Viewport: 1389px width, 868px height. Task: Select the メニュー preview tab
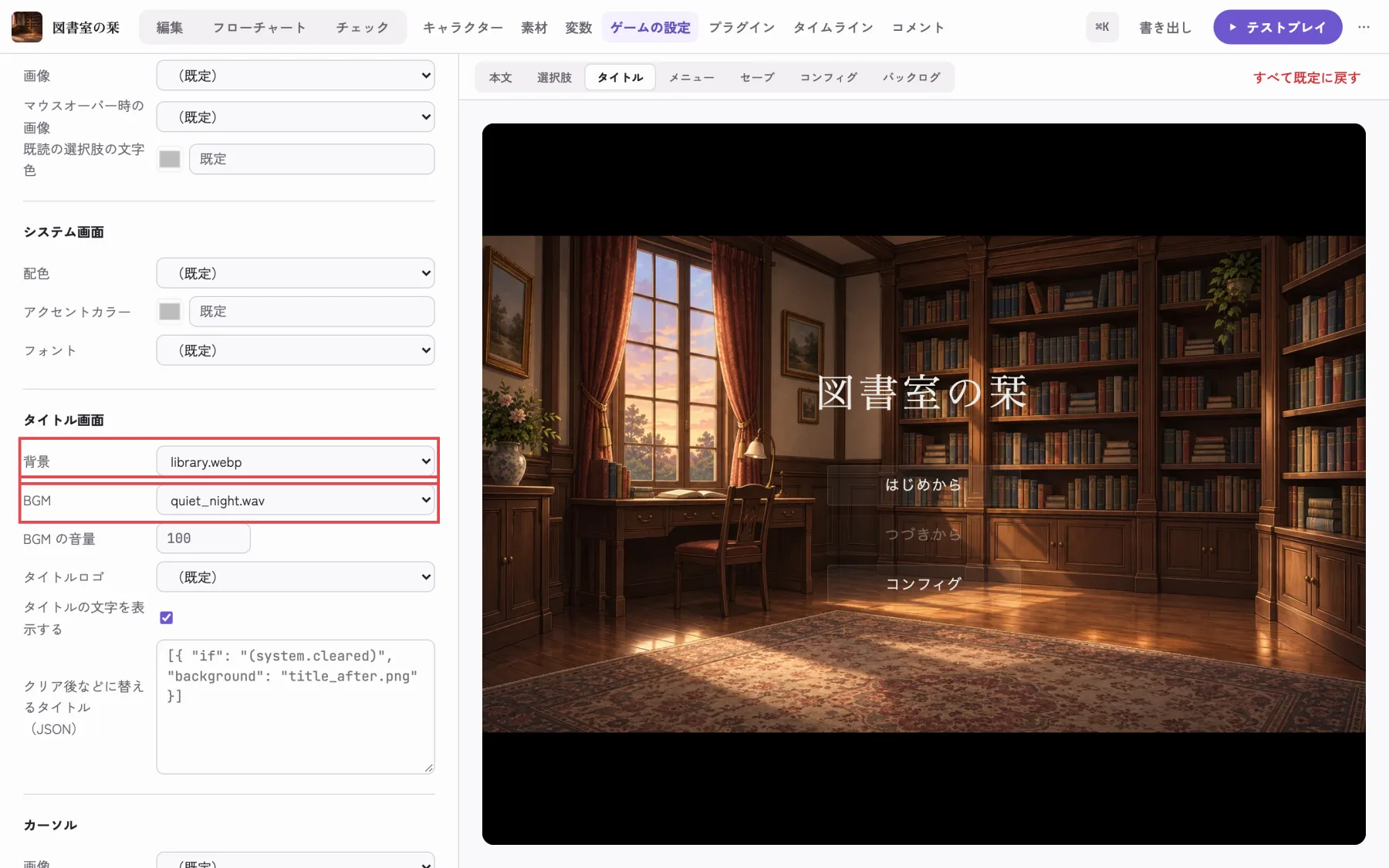click(x=691, y=77)
